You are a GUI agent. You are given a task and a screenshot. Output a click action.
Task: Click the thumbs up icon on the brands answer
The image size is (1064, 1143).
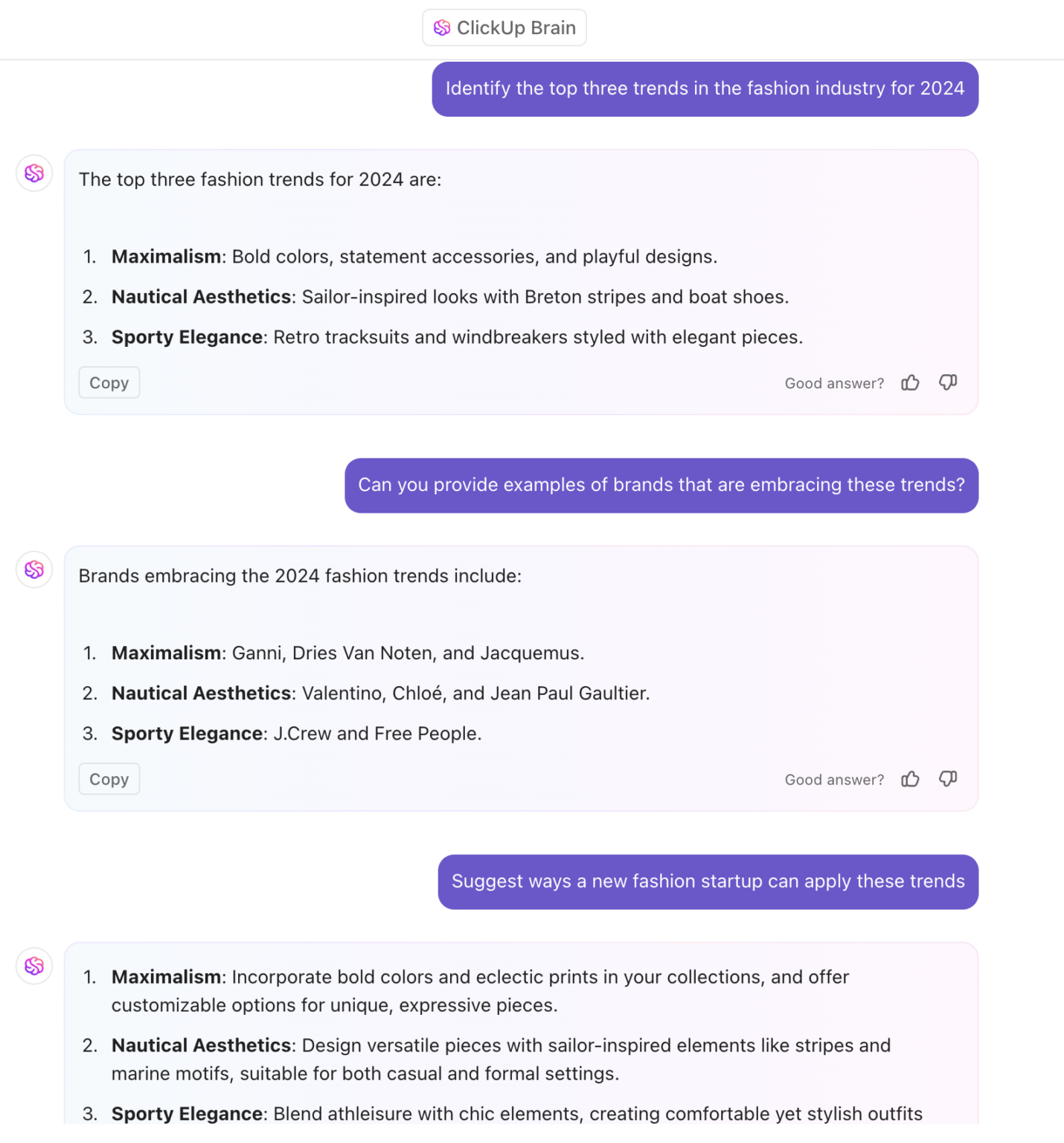(x=910, y=779)
